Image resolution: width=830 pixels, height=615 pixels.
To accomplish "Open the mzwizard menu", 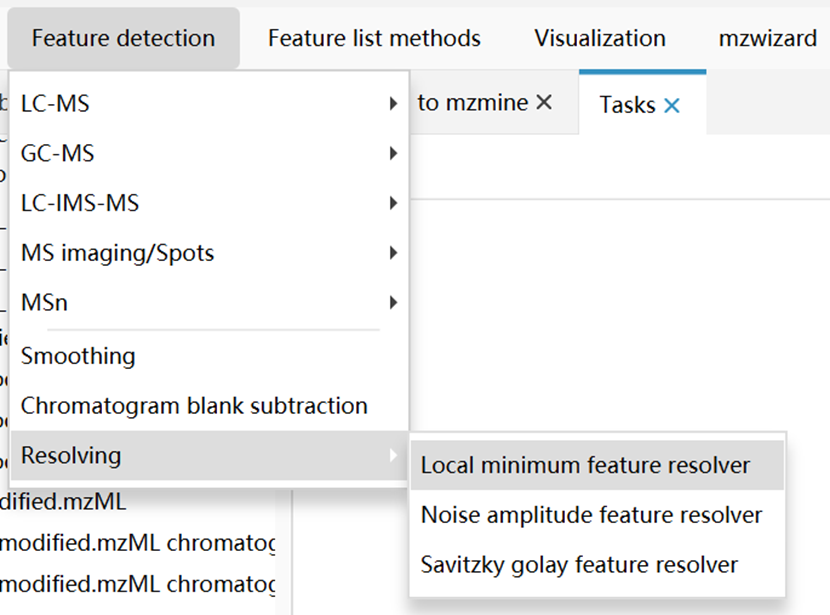I will point(768,38).
